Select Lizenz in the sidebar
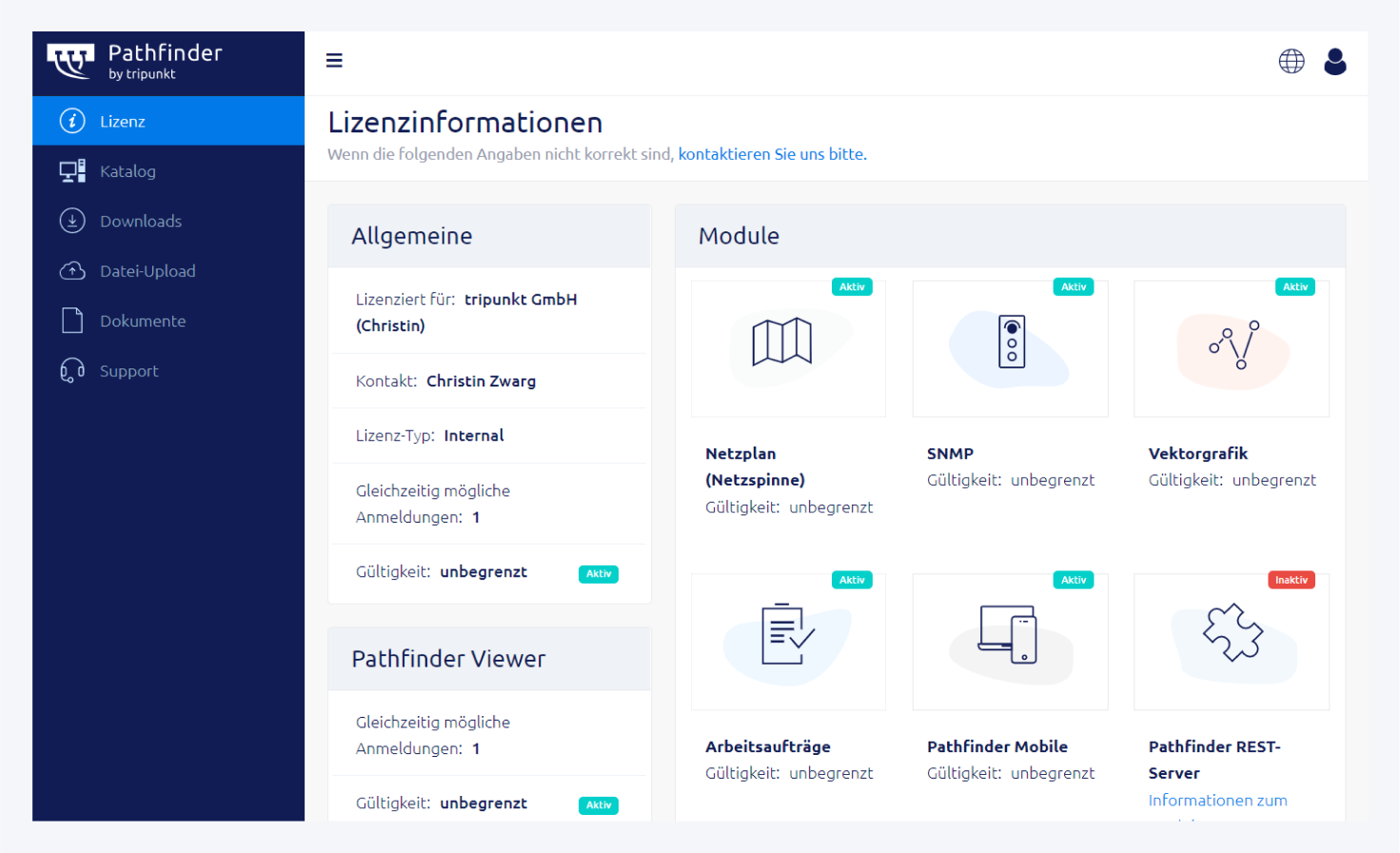1400x853 pixels. (x=123, y=122)
